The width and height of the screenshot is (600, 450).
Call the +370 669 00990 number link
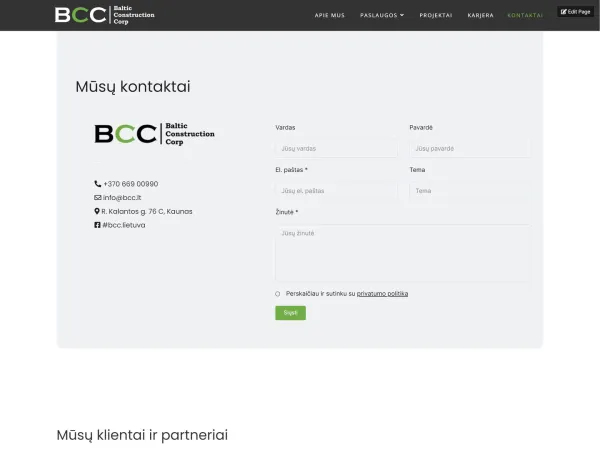[130, 184]
